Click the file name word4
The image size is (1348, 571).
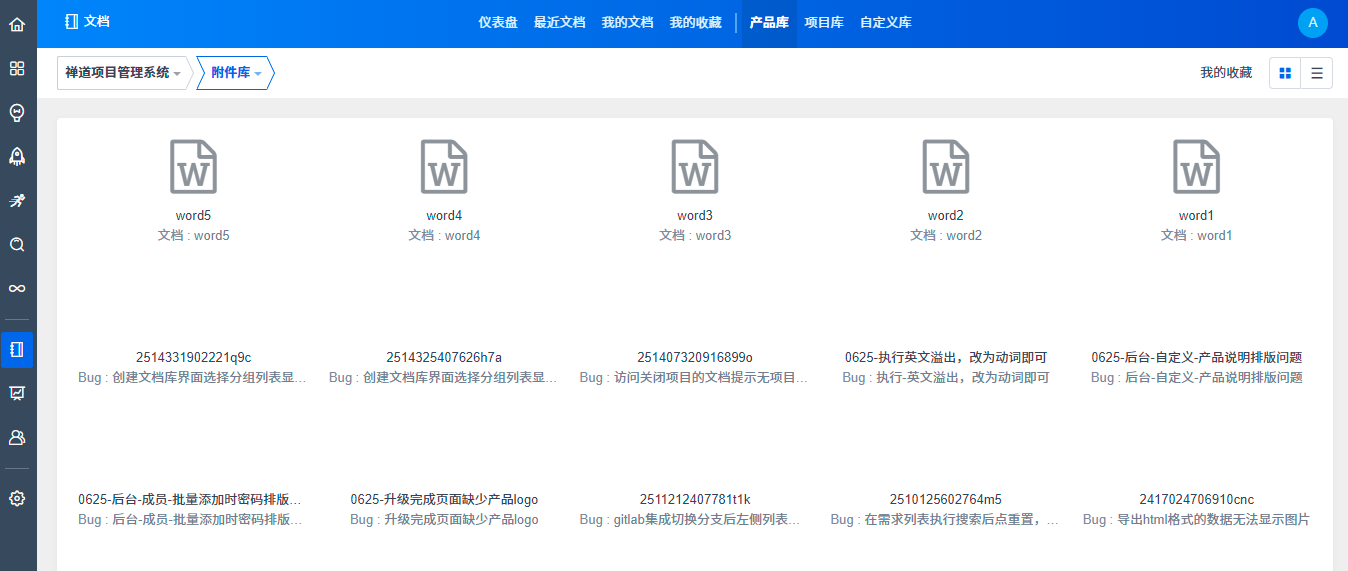point(444,215)
